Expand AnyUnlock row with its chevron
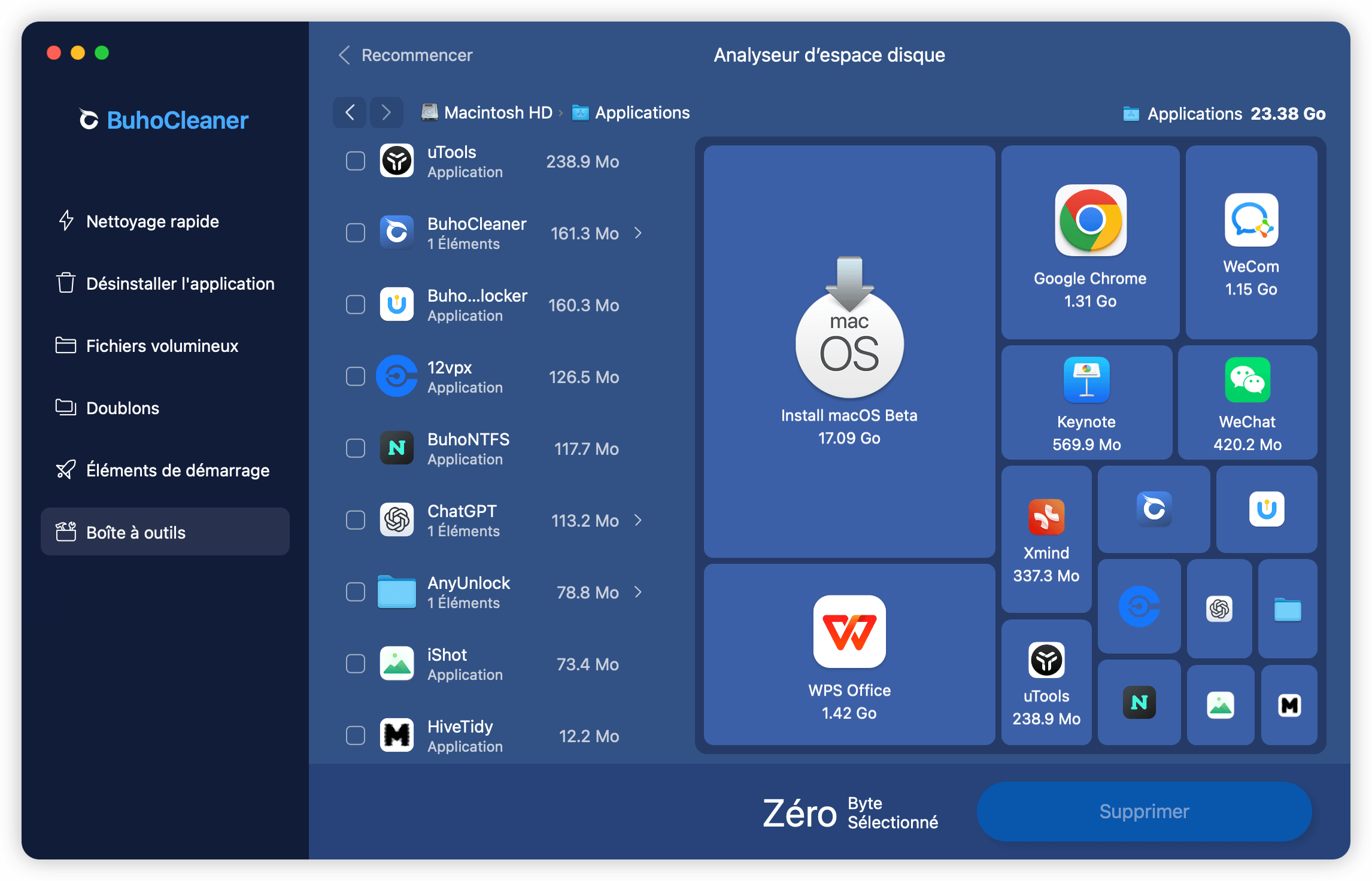 [x=638, y=592]
